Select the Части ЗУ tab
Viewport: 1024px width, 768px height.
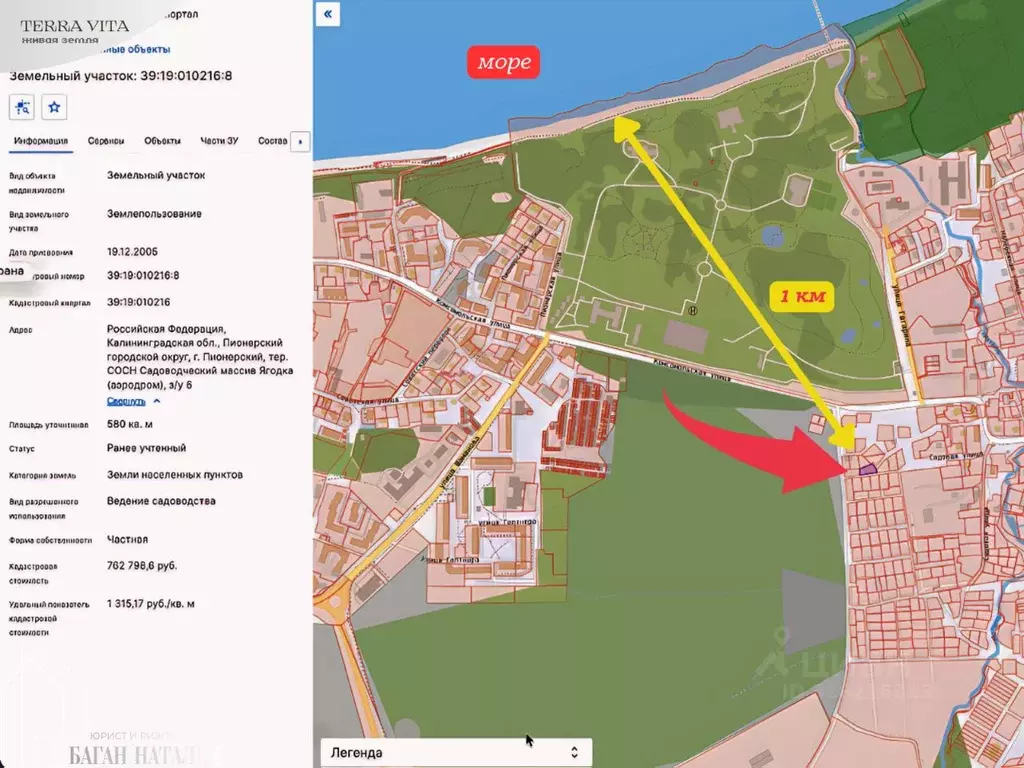point(219,141)
